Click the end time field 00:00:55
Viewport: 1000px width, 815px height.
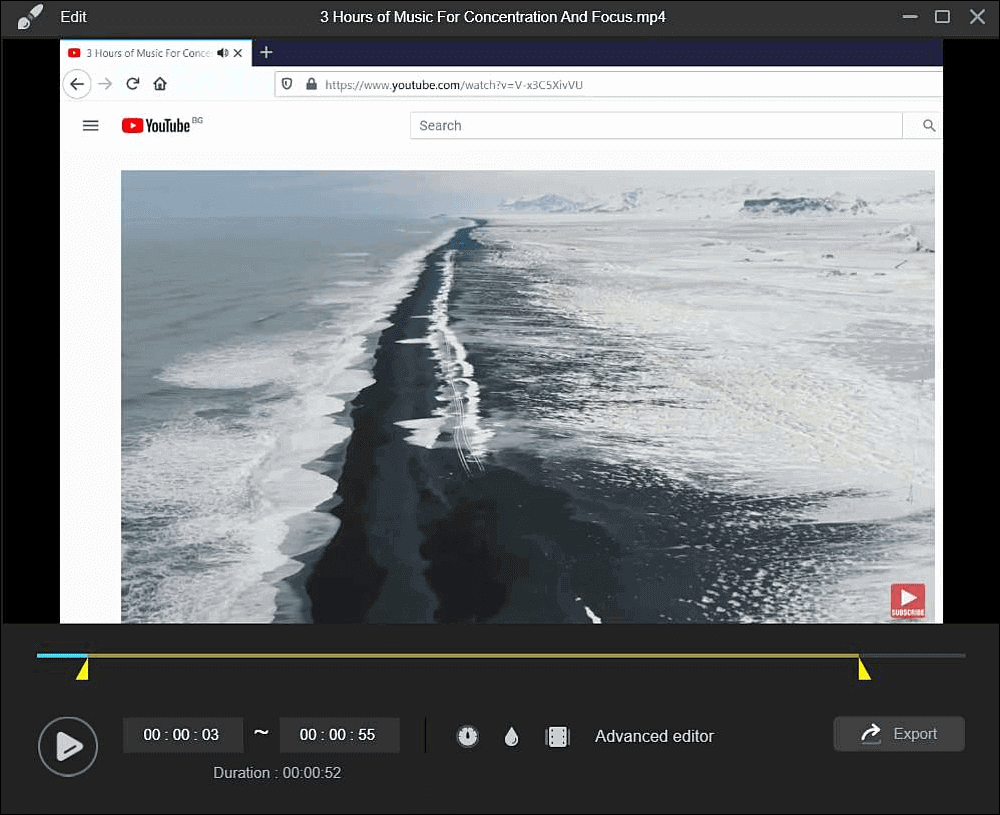[338, 735]
